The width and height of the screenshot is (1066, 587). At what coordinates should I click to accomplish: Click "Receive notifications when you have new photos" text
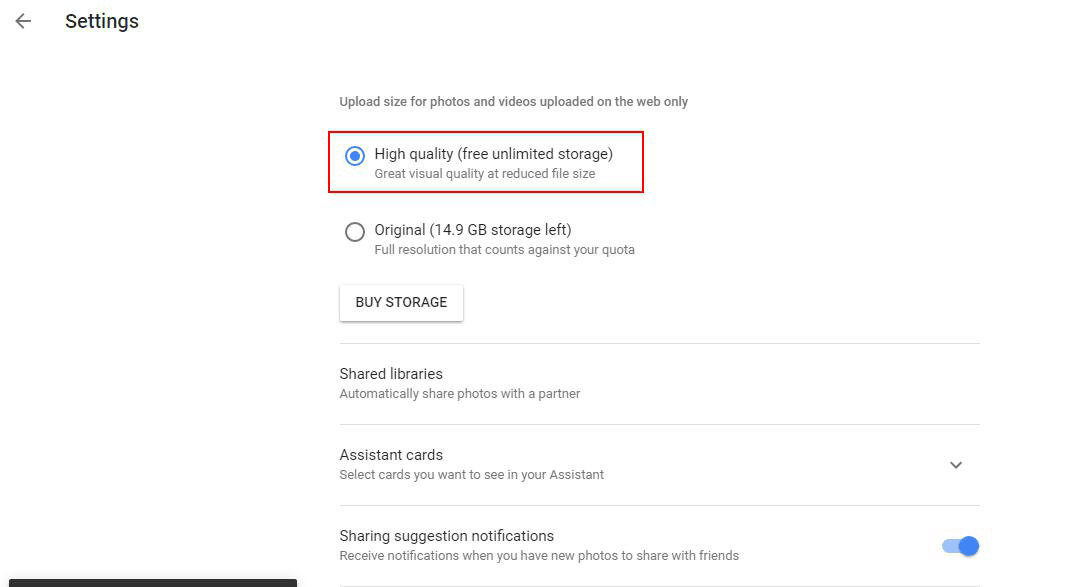pyautogui.click(x=539, y=556)
